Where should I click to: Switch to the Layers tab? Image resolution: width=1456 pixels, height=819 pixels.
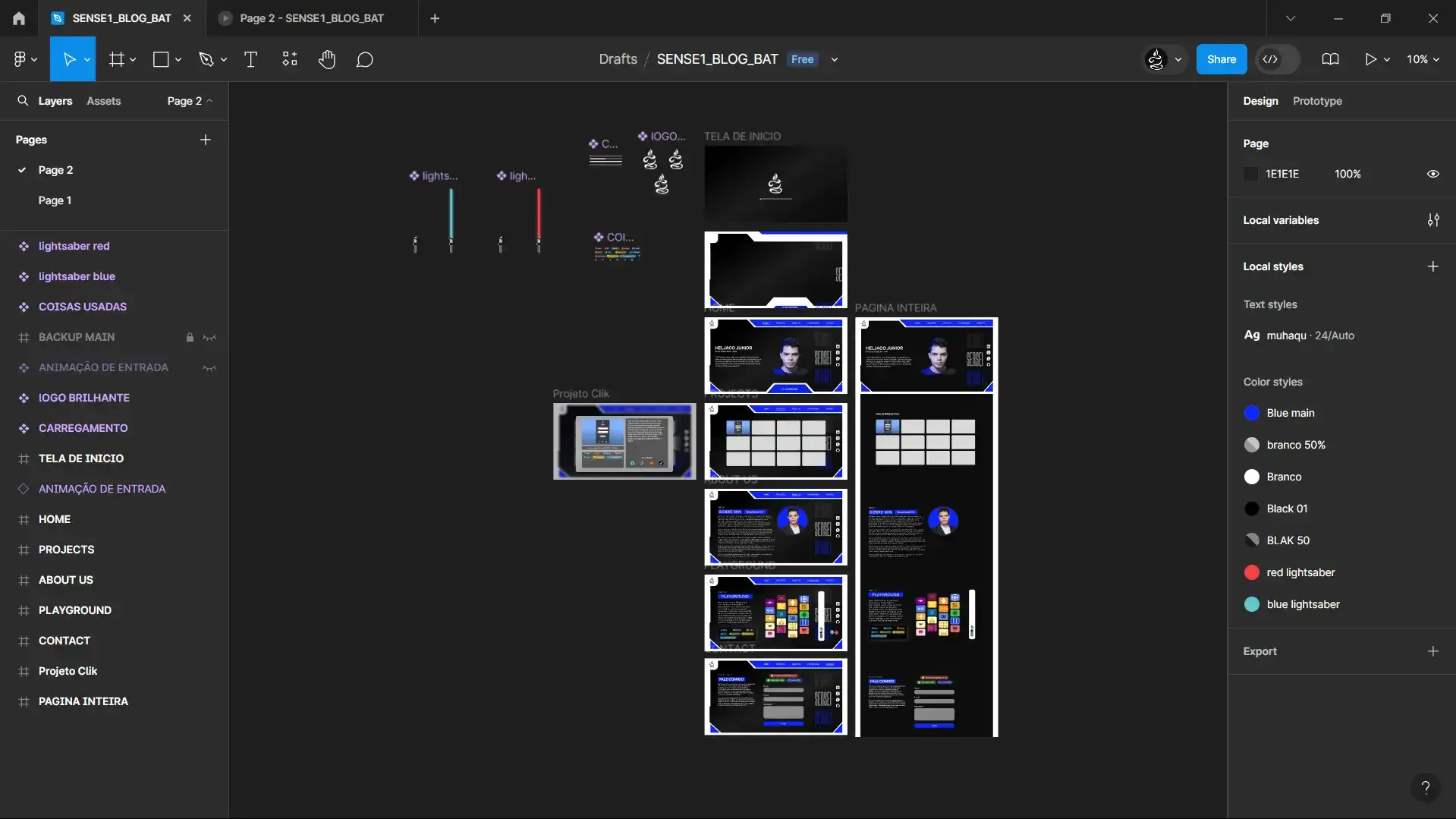pyautogui.click(x=55, y=101)
